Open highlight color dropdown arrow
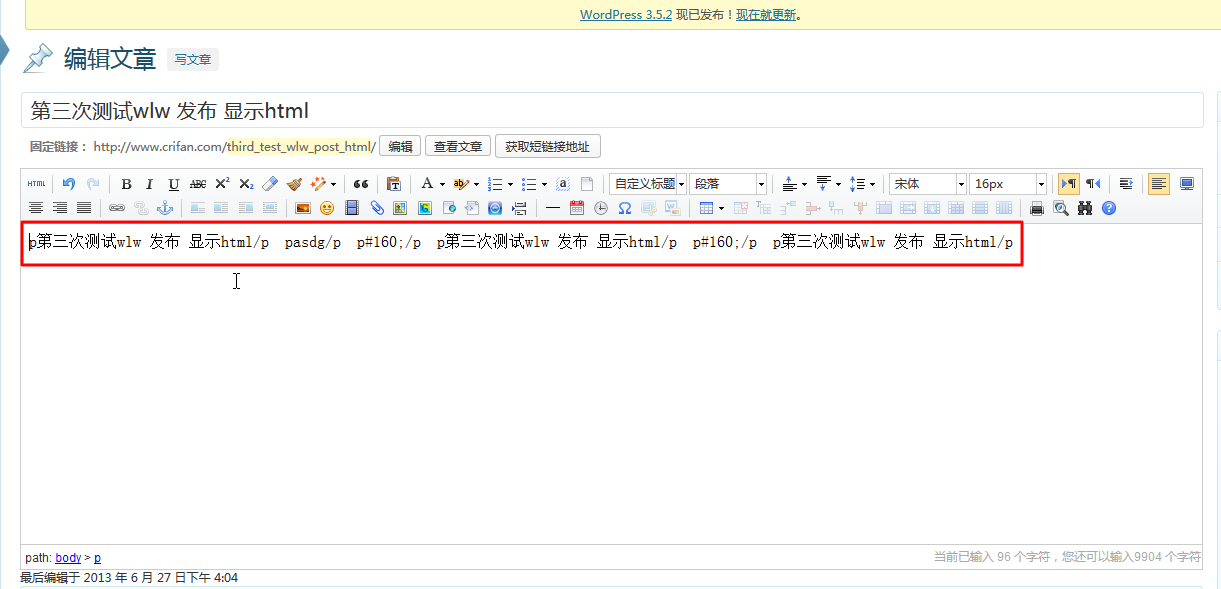 coord(476,184)
